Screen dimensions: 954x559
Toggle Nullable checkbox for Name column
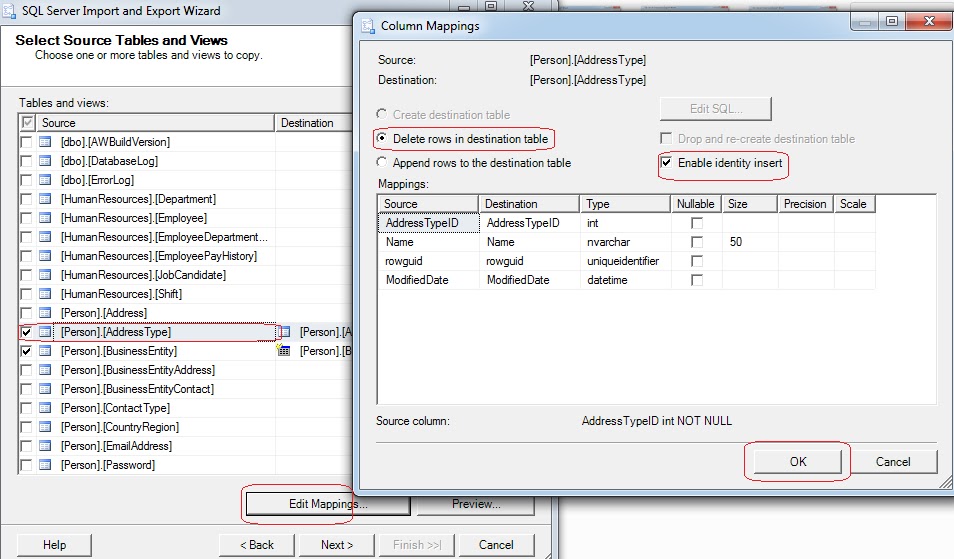pyautogui.click(x=697, y=242)
